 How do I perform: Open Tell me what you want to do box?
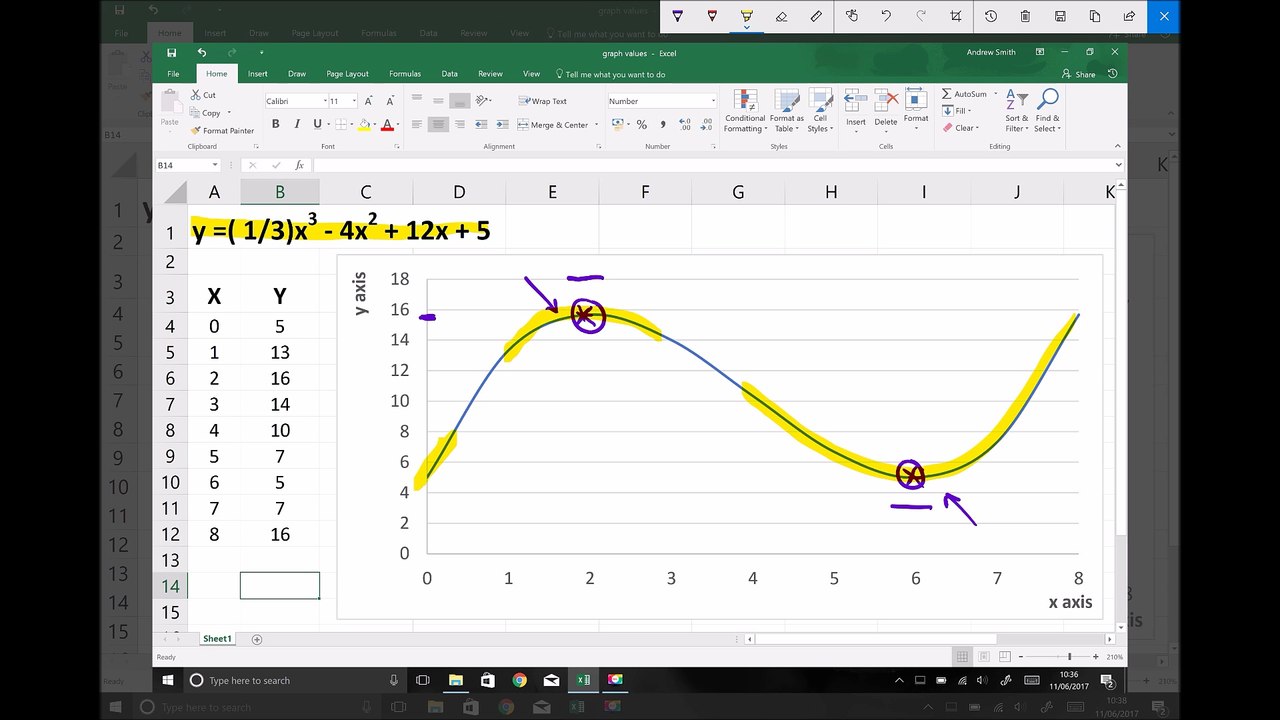click(x=610, y=74)
